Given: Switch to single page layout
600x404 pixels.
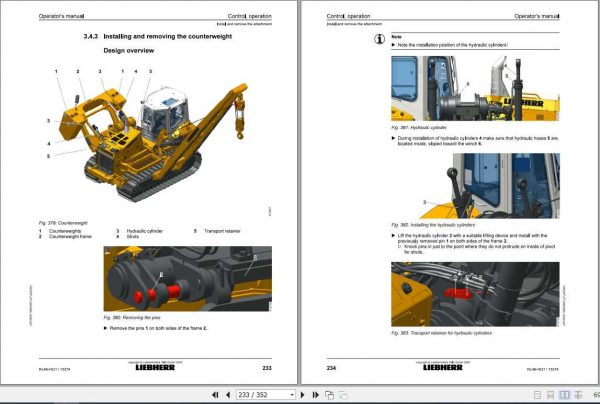Looking at the screenshot, I should pyautogui.click(x=537, y=395).
